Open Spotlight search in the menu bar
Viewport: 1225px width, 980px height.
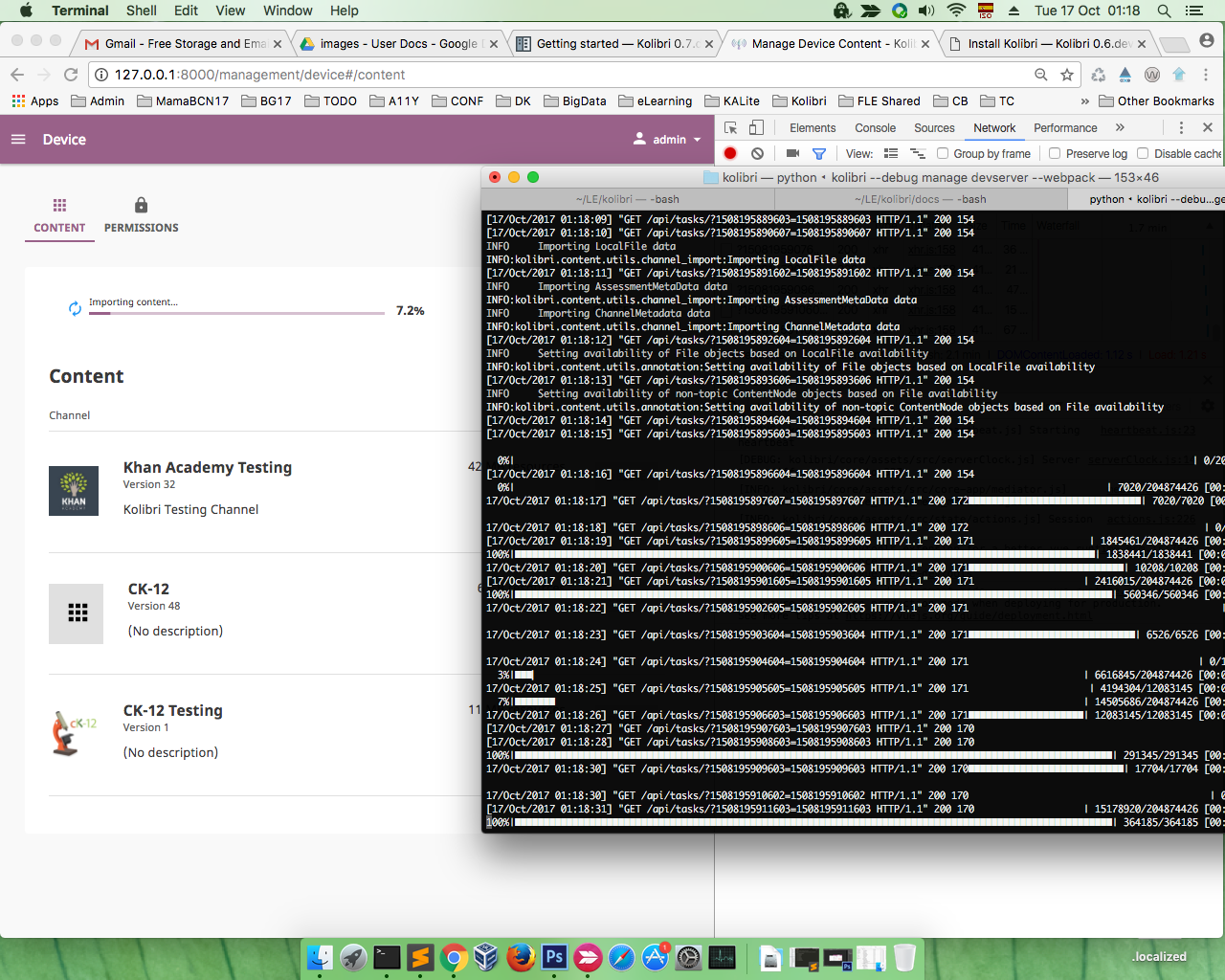pyautogui.click(x=1164, y=11)
